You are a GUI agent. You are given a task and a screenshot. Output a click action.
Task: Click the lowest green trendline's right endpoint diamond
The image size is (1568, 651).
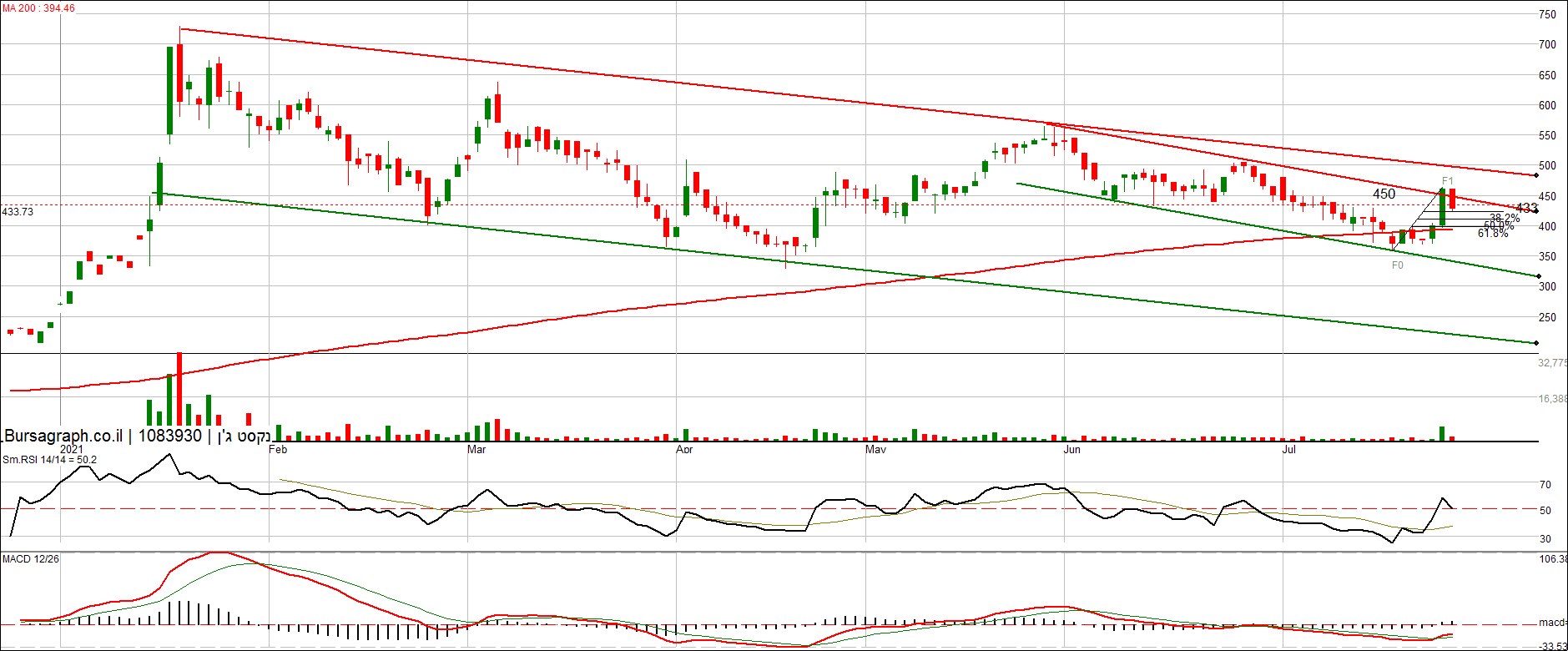1536,343
